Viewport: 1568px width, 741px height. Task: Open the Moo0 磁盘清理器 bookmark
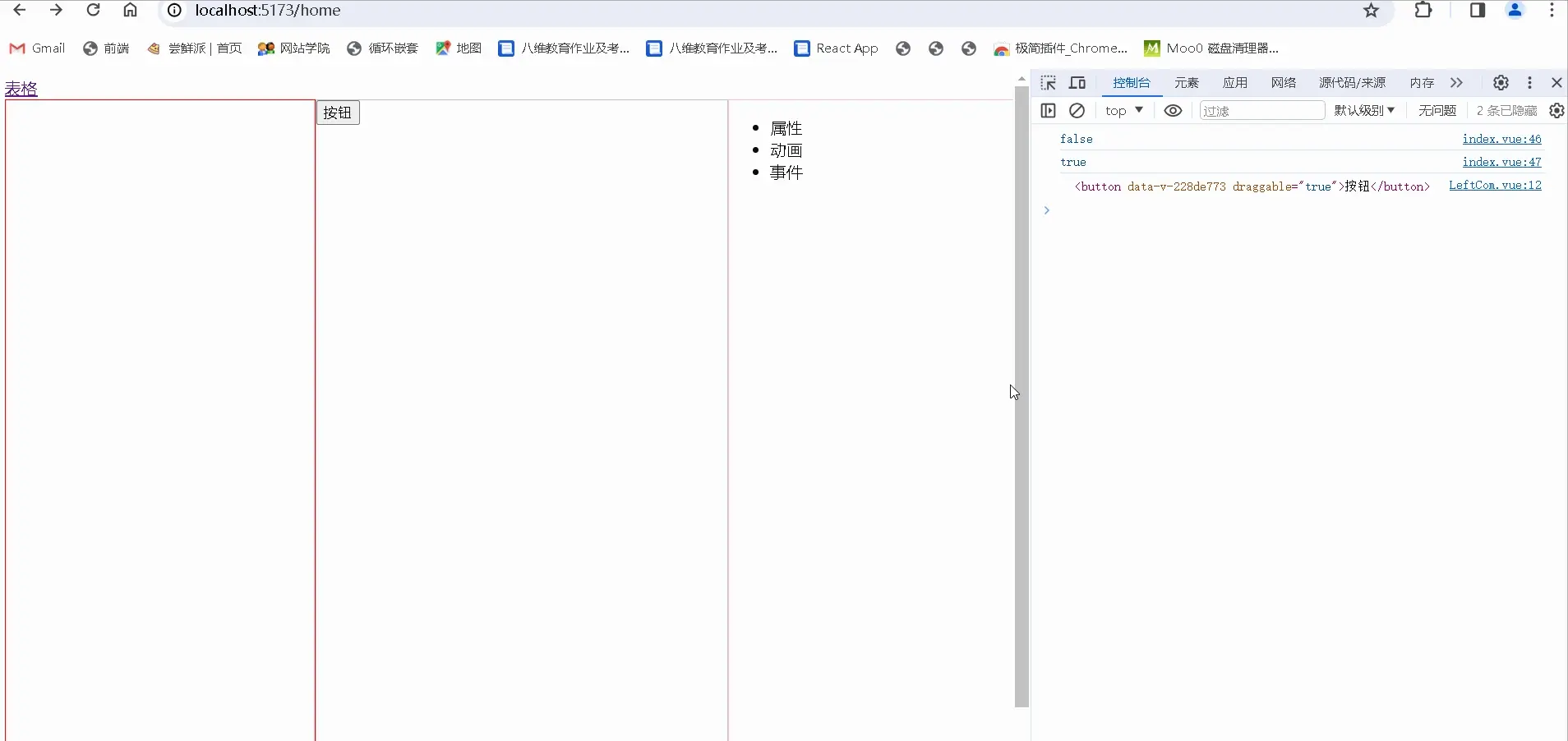click(1211, 48)
